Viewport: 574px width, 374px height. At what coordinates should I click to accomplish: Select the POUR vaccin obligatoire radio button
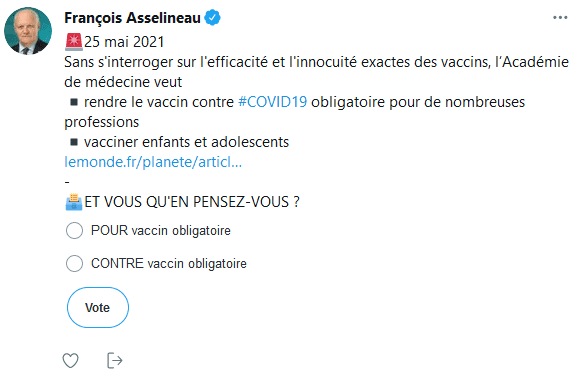click(74, 231)
